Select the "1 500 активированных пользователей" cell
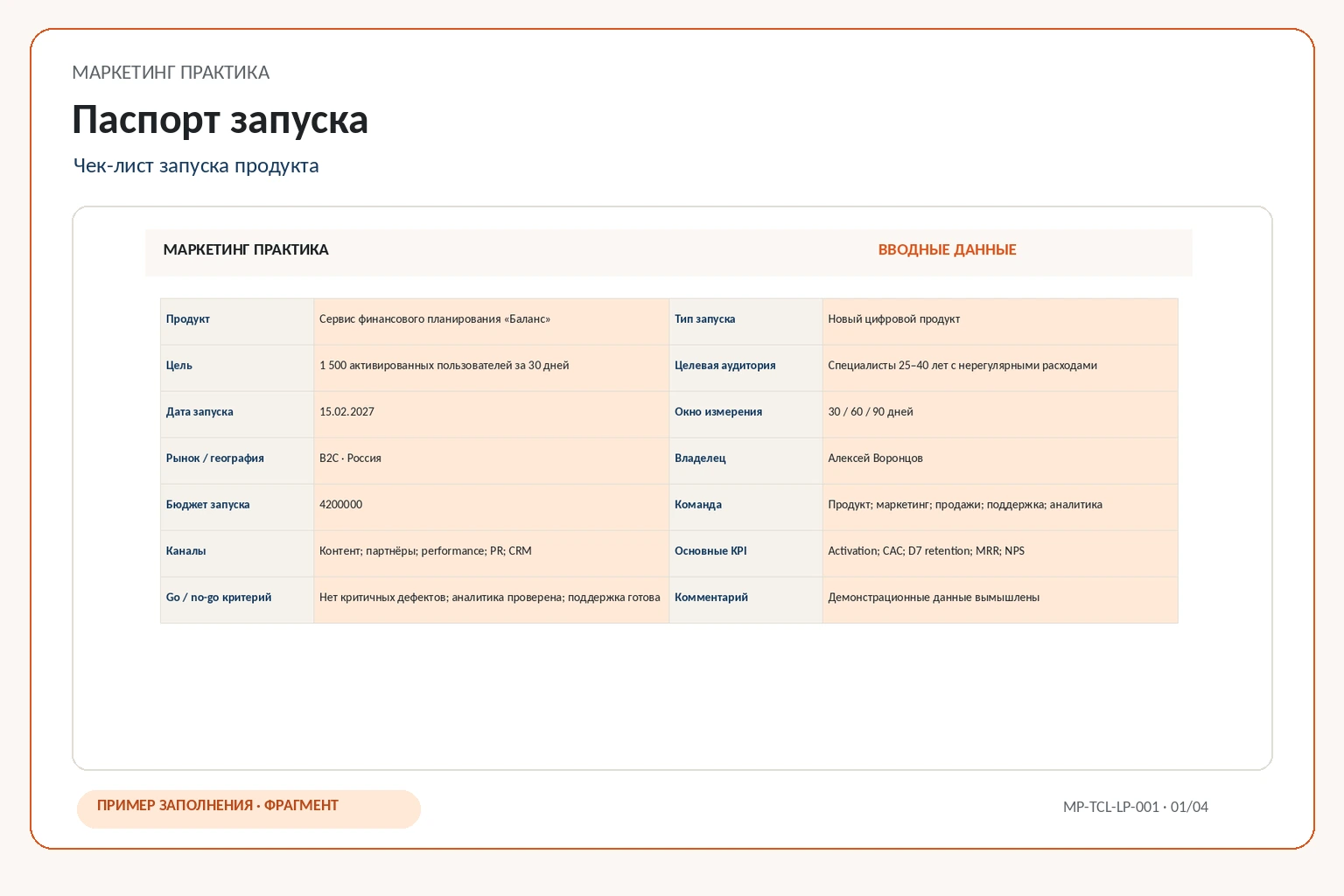This screenshot has width=1344, height=896. tap(492, 367)
